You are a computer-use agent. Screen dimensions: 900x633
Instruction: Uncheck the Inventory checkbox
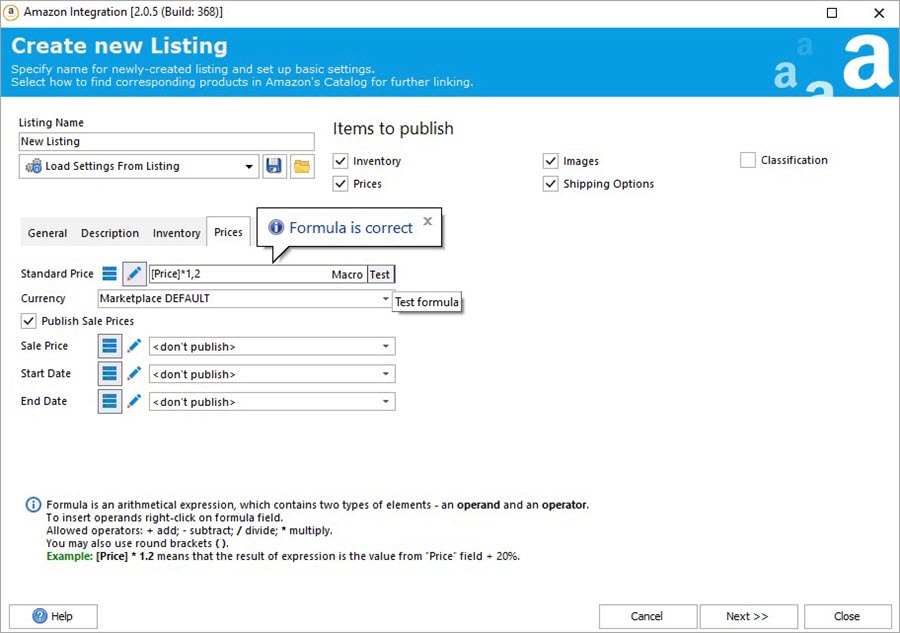[341, 161]
